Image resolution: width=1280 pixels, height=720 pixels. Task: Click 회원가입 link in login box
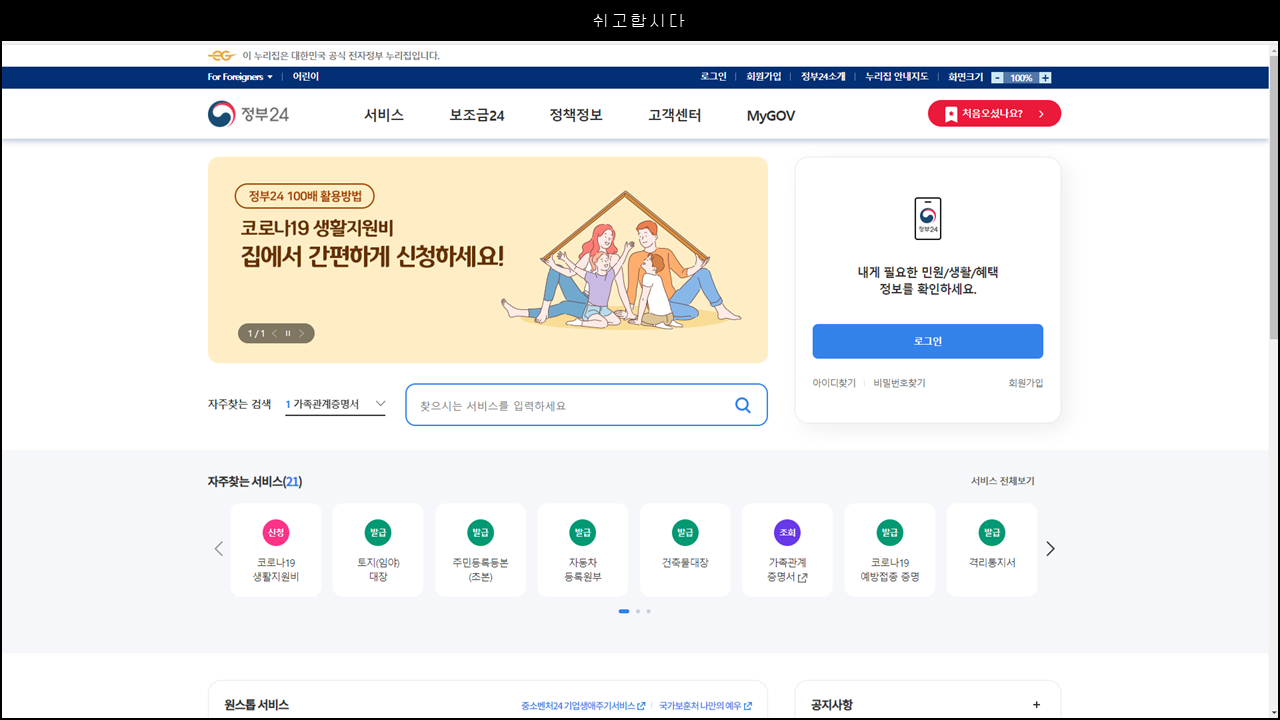click(x=1026, y=383)
